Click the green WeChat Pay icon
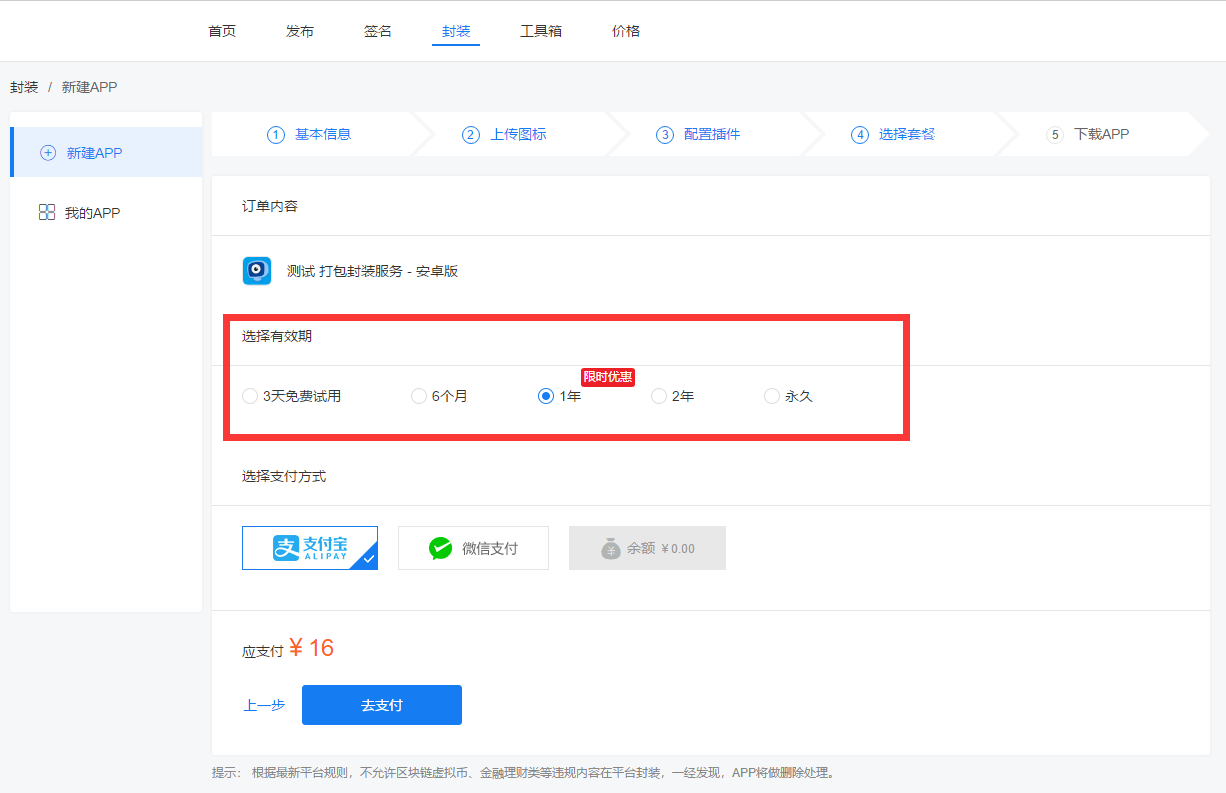Viewport: 1226px width, 793px height. (x=440, y=548)
